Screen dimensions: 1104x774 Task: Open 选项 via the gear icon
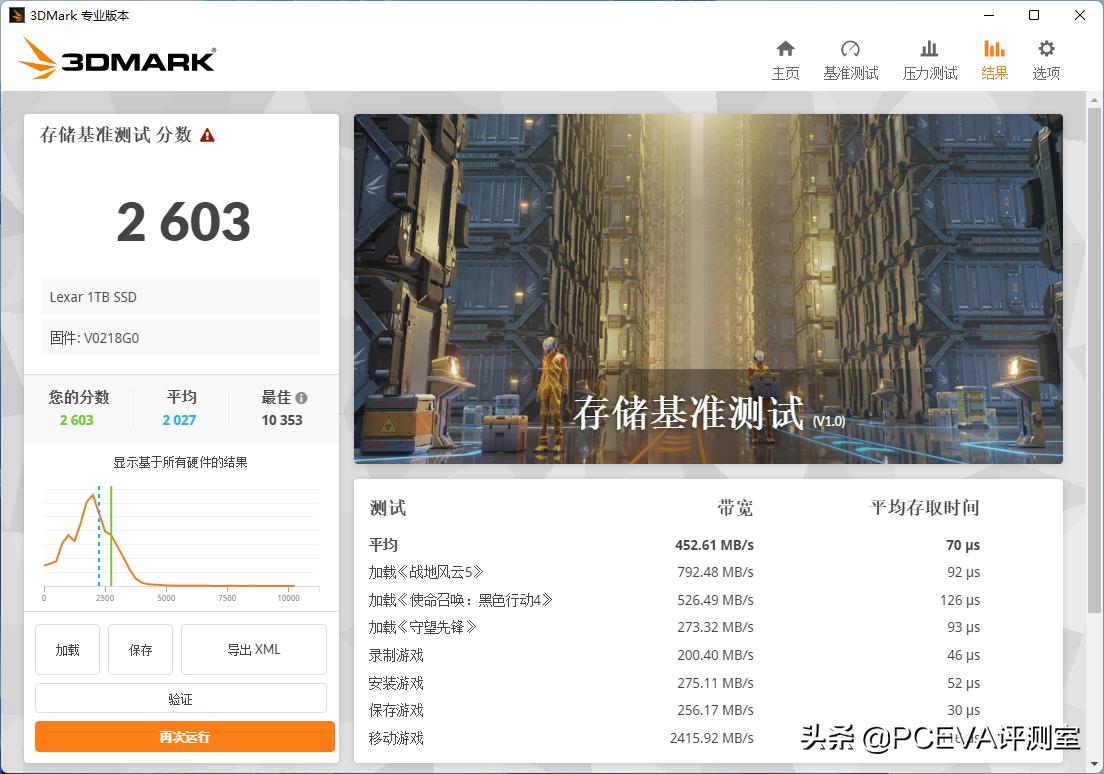1046,58
